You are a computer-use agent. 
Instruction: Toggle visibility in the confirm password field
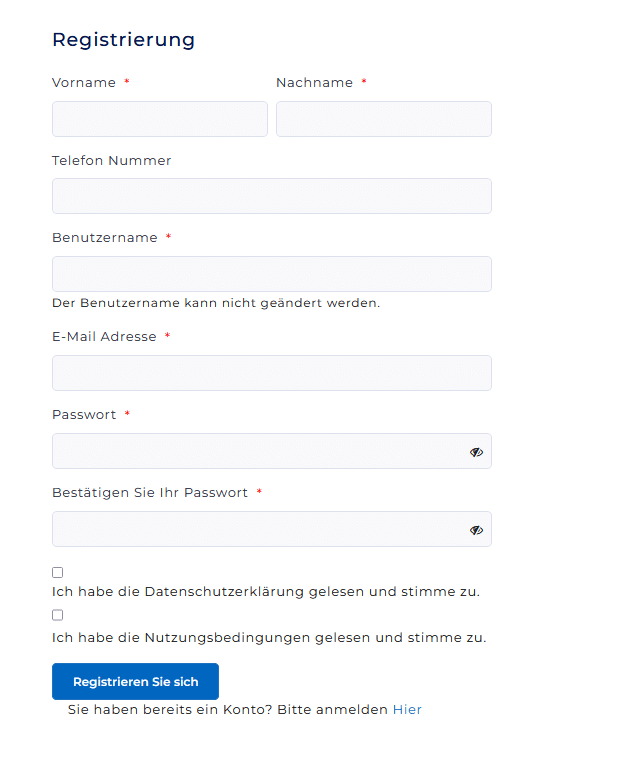pos(476,530)
